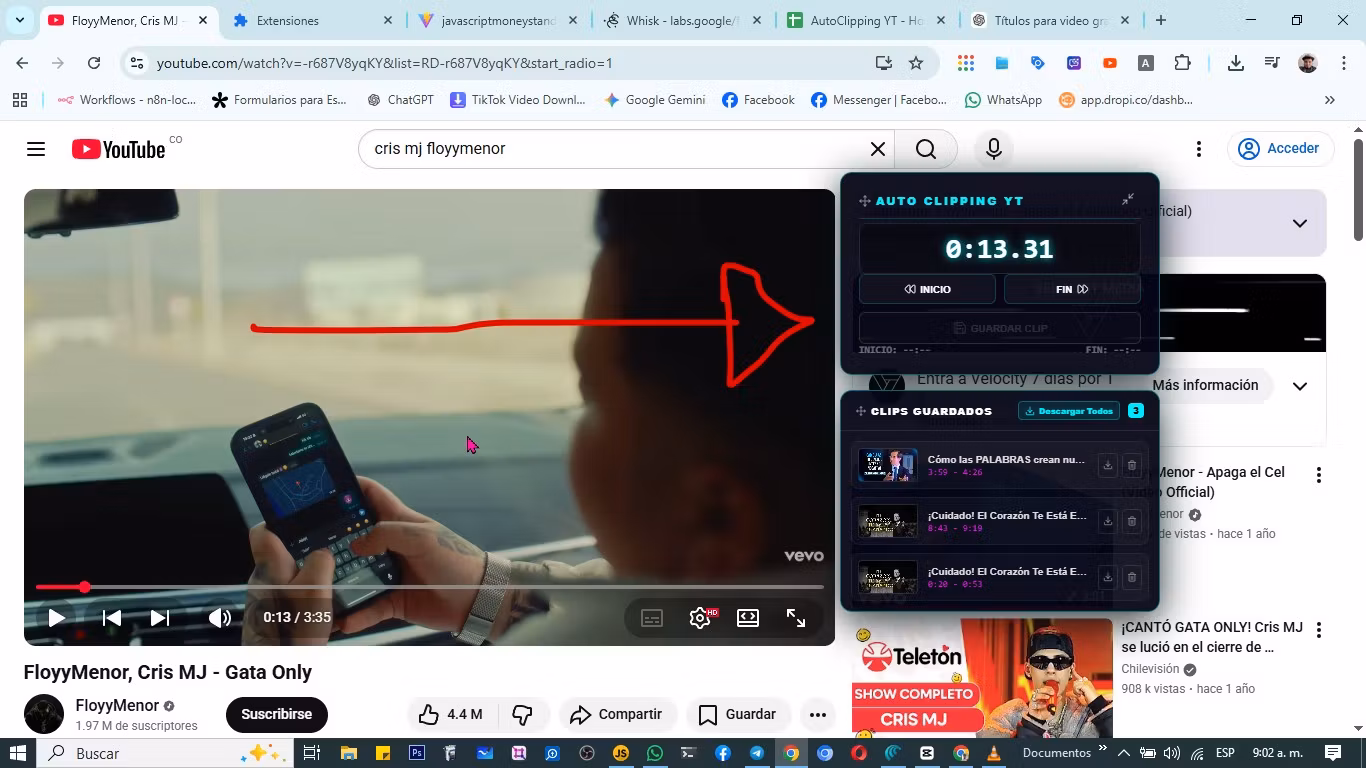Open the Teletón Cris MJ video thumbnail
The image size is (1366, 768).
click(x=982, y=678)
